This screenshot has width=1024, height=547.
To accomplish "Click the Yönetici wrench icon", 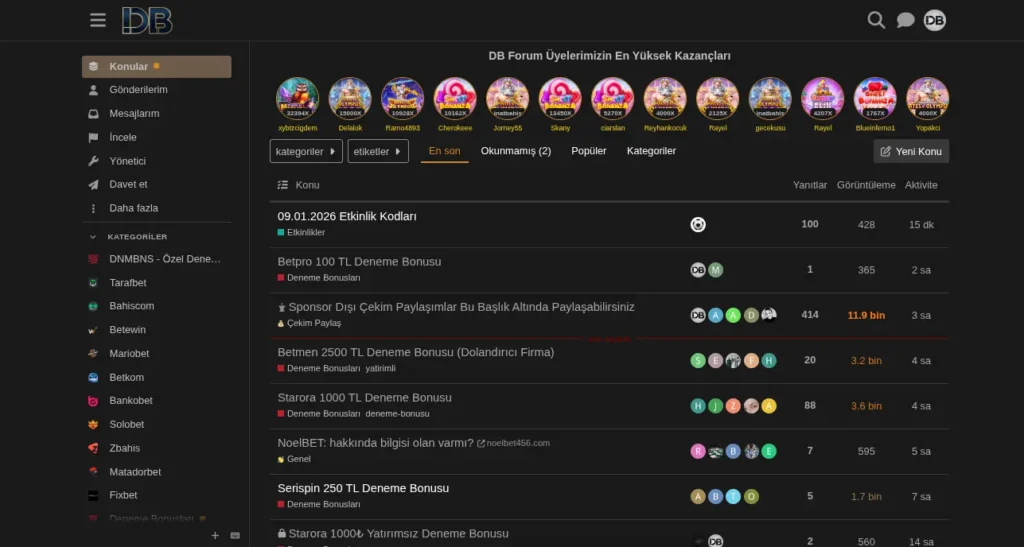I will (93, 161).
